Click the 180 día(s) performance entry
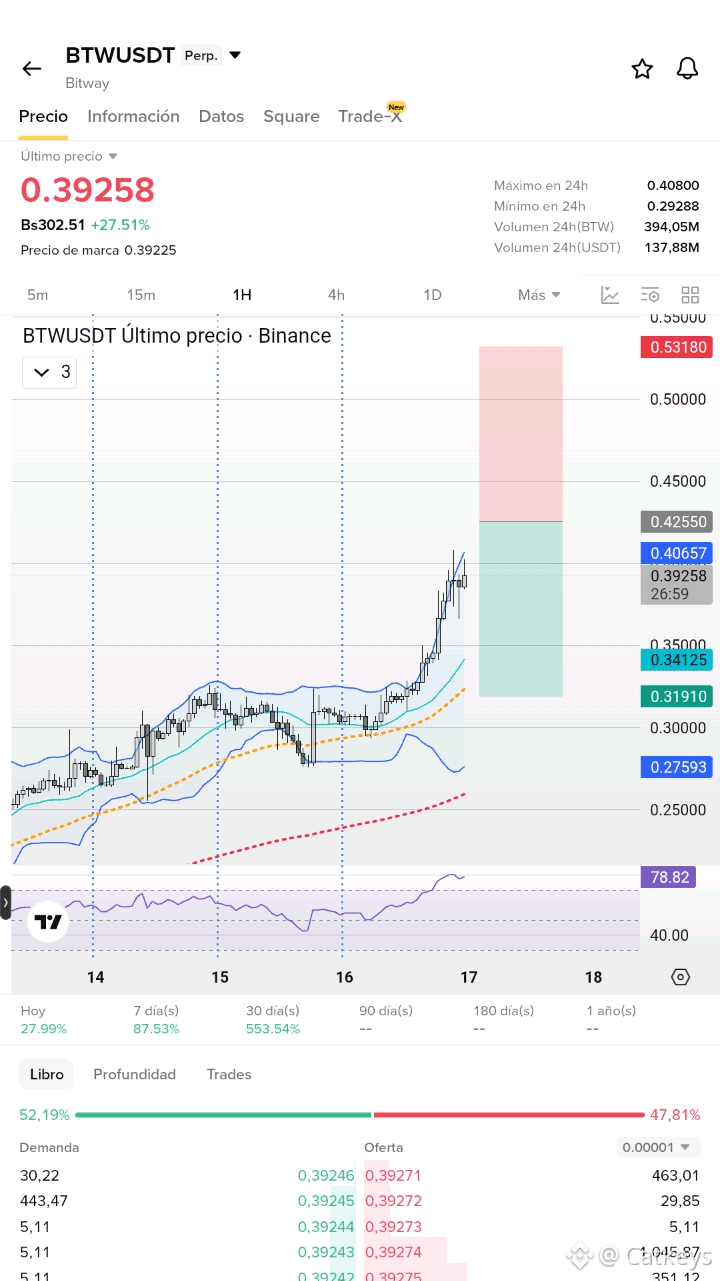This screenshot has width=720, height=1281. [x=503, y=1020]
